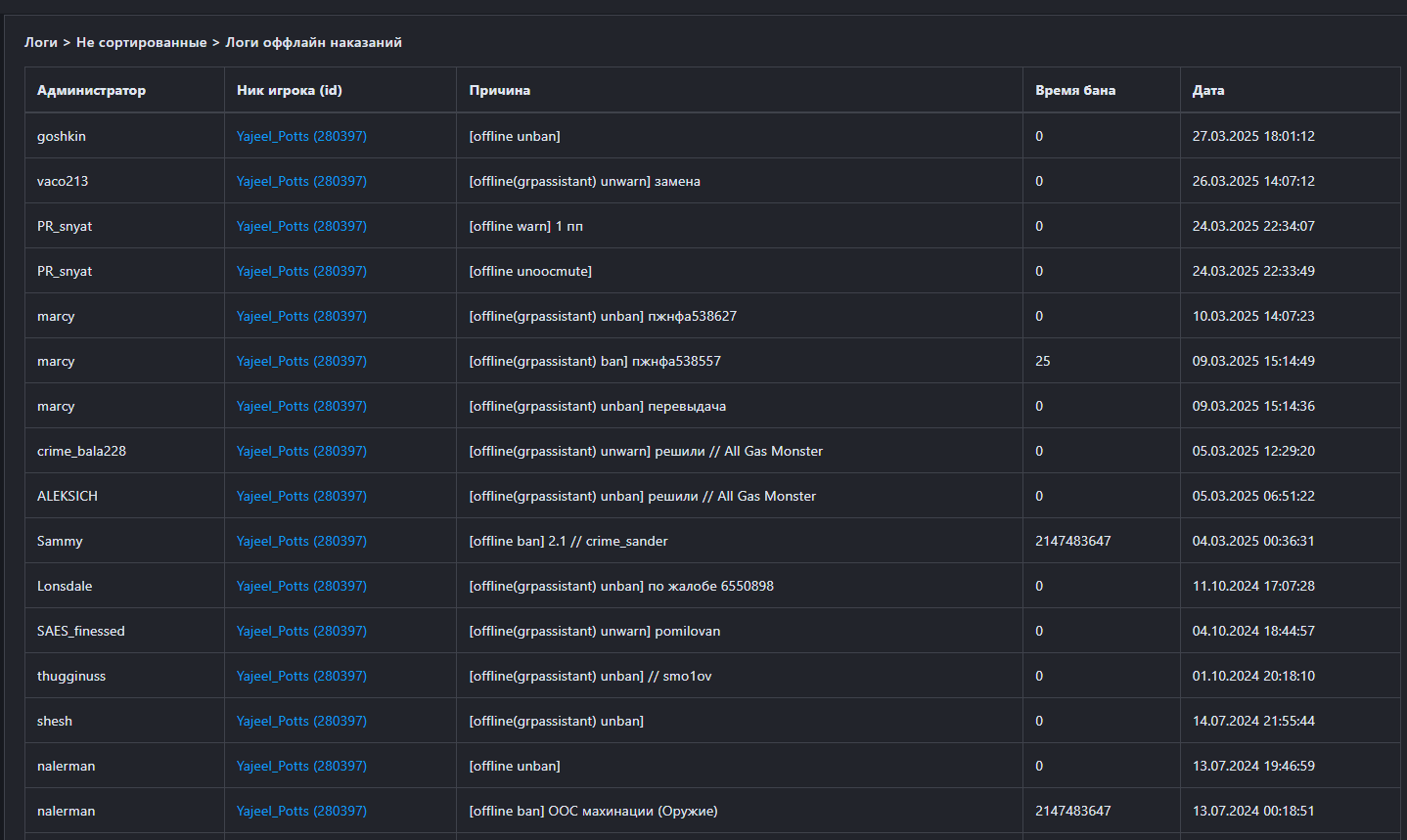Click player link in the Sammy row
Viewport: 1407px width, 840px height.
tap(301, 541)
